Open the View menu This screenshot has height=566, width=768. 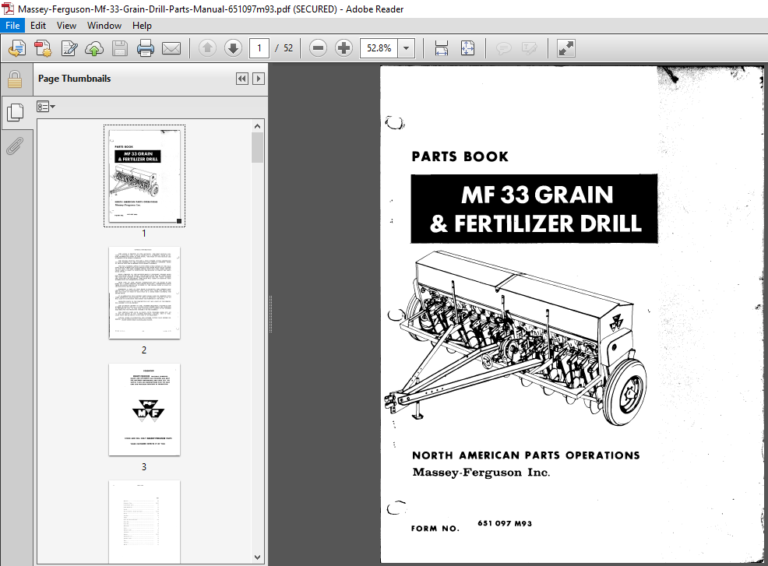coord(66,25)
